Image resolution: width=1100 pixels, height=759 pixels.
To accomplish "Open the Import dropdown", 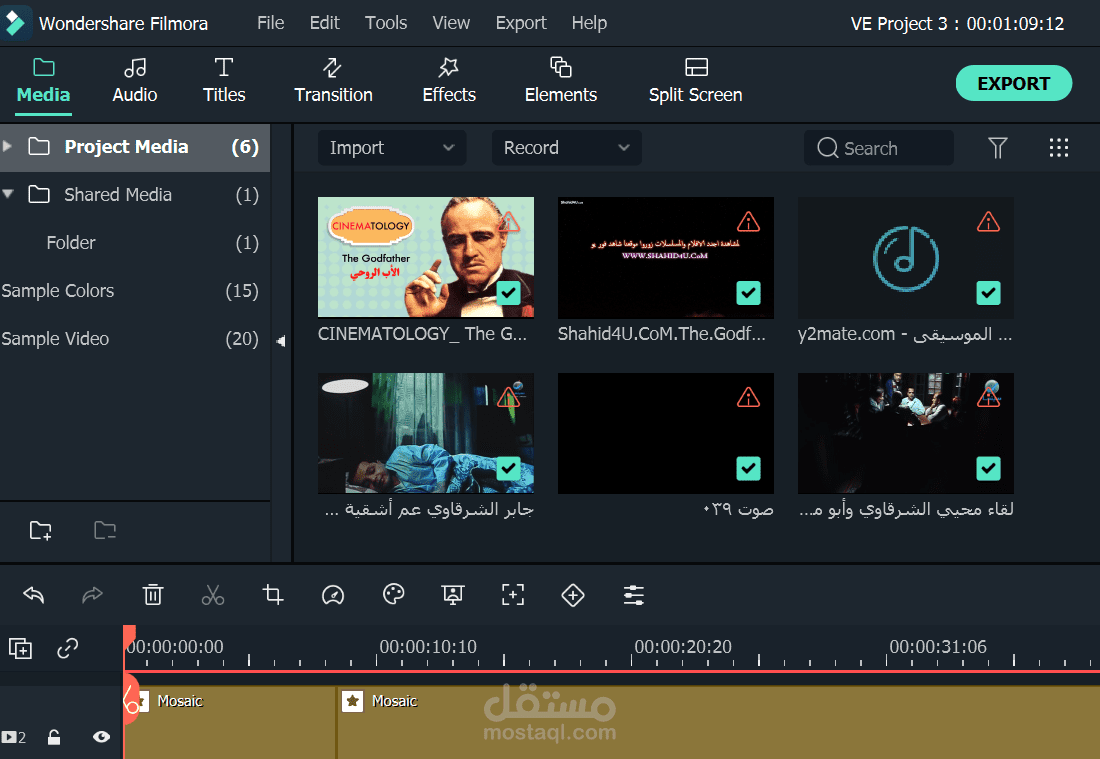I will (x=391, y=148).
